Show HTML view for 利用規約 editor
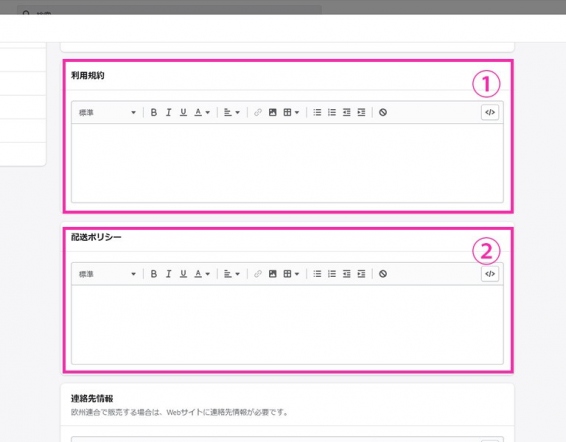This screenshot has width=566, height=442. click(490, 112)
